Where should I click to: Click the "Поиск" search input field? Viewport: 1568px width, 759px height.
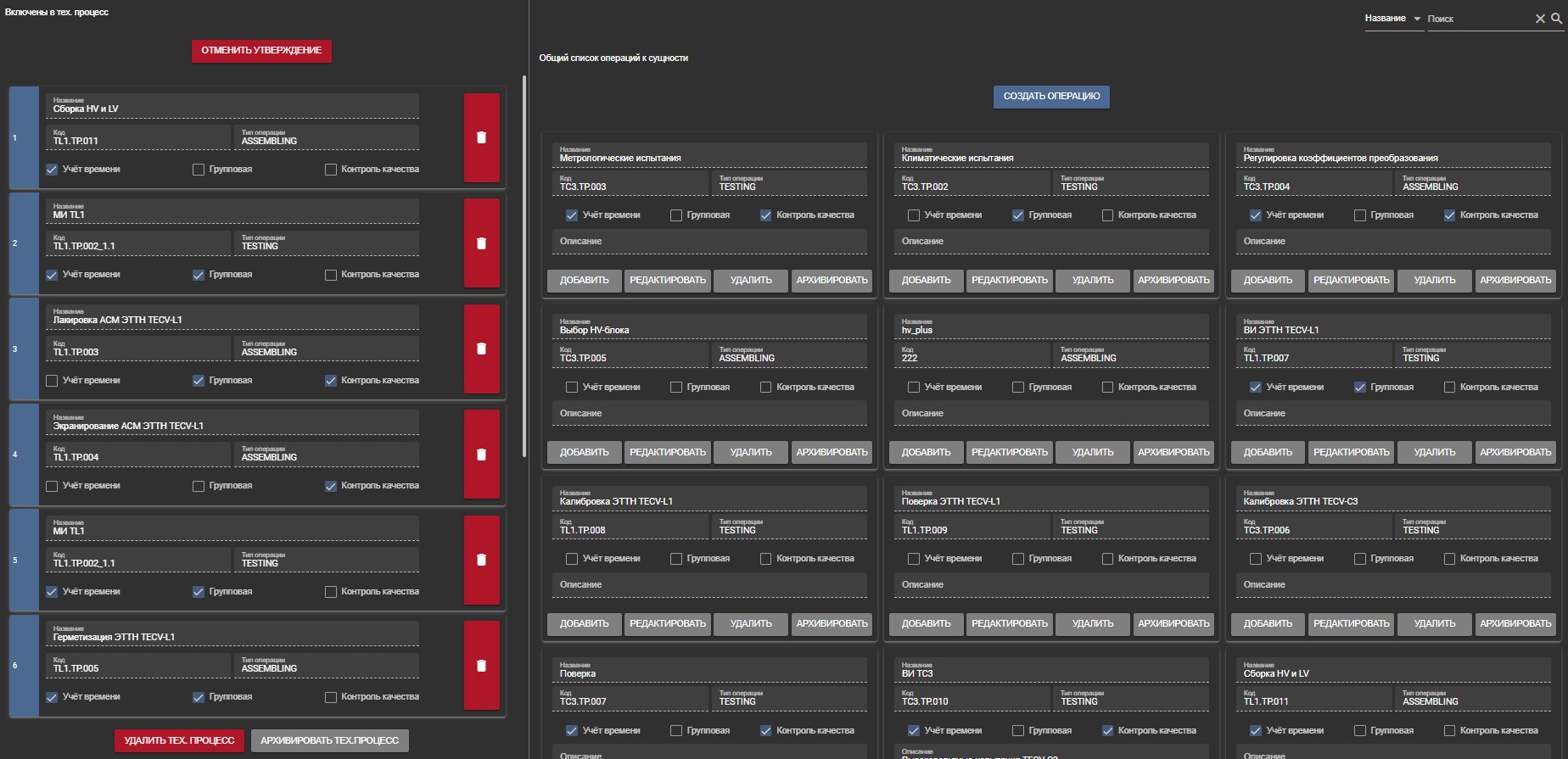(x=1480, y=19)
